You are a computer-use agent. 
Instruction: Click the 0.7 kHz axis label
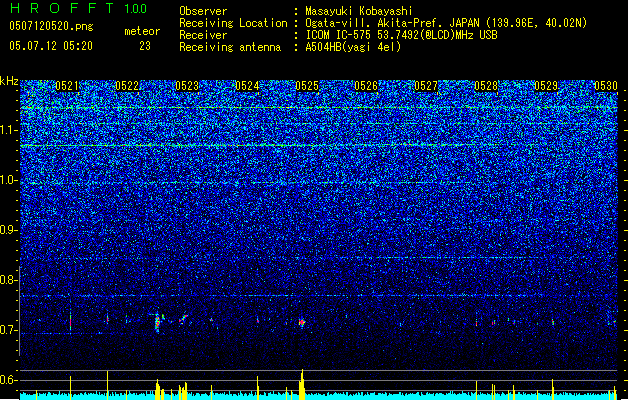(x=9, y=330)
